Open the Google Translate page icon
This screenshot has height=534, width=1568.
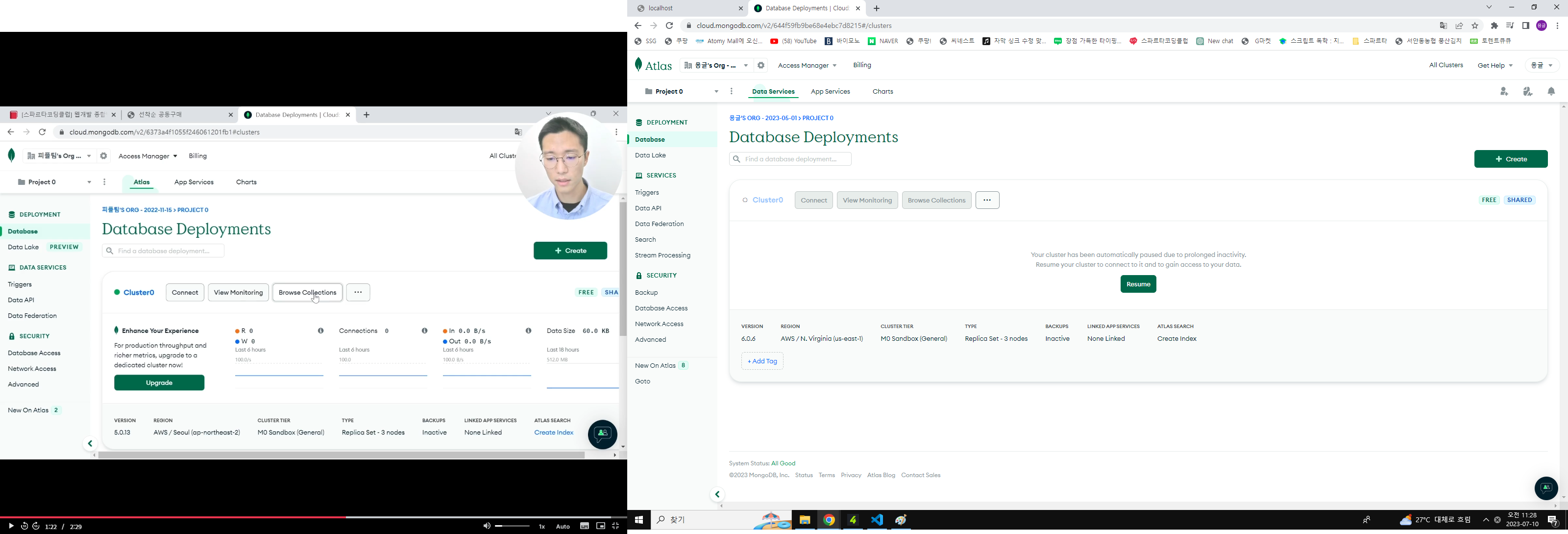click(x=1443, y=25)
